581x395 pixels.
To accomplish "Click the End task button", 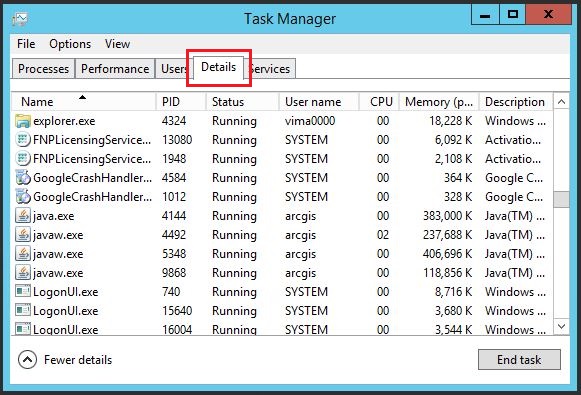I will point(519,359).
